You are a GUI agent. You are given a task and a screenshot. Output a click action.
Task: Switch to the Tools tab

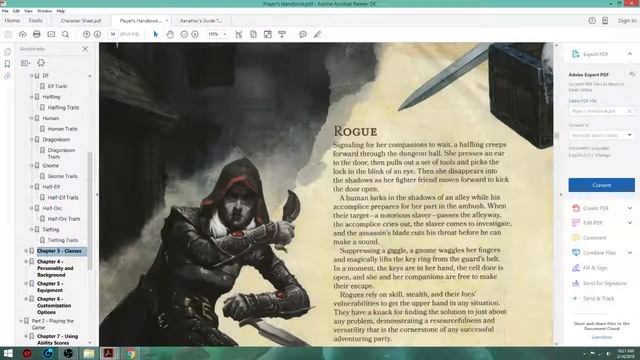36,20
